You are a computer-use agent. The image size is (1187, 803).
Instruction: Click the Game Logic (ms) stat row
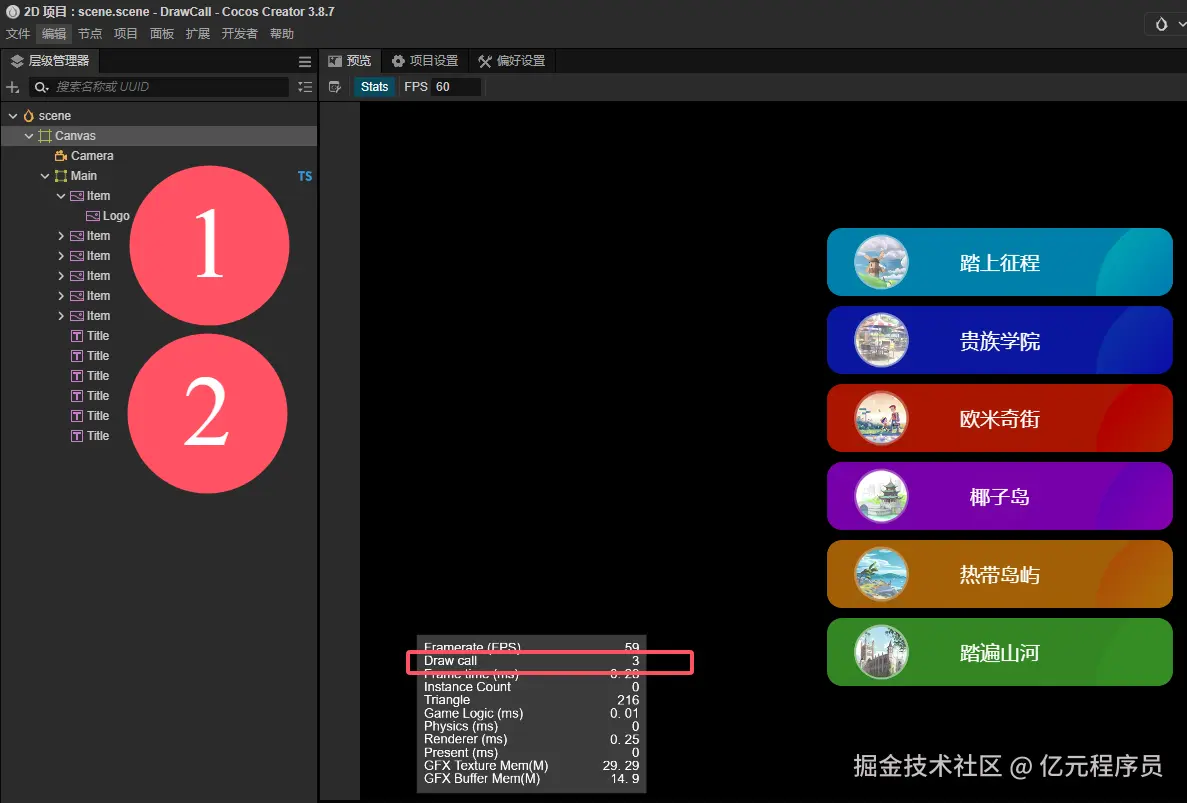[531, 714]
